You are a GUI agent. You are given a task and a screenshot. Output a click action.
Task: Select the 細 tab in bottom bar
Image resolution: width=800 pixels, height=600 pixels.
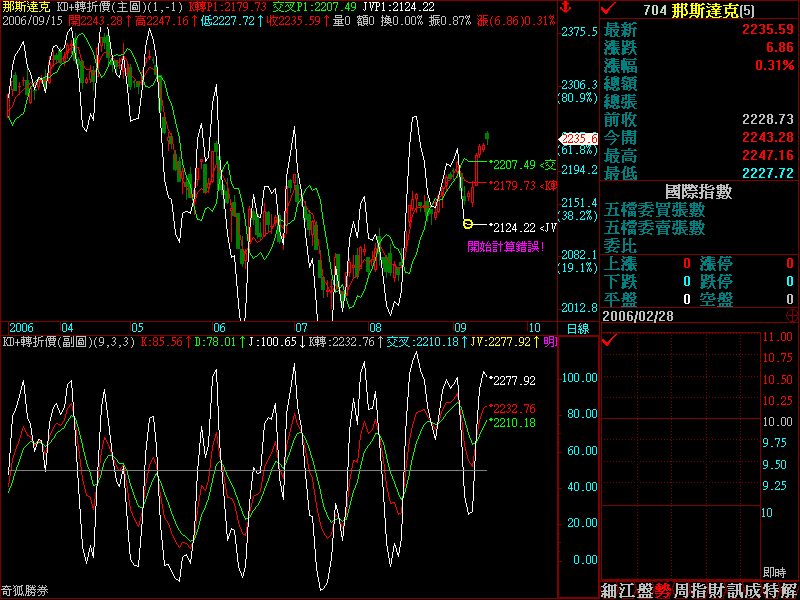pyautogui.click(x=609, y=590)
